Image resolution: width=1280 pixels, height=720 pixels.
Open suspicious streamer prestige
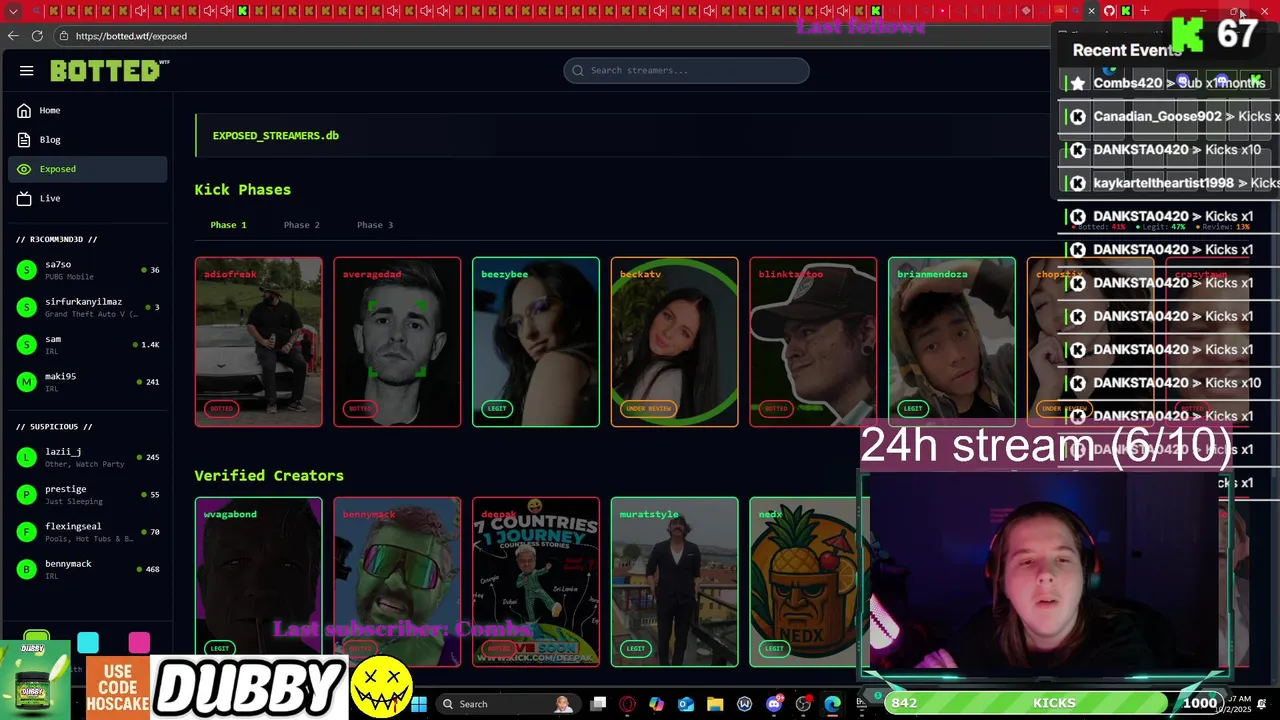point(88,494)
